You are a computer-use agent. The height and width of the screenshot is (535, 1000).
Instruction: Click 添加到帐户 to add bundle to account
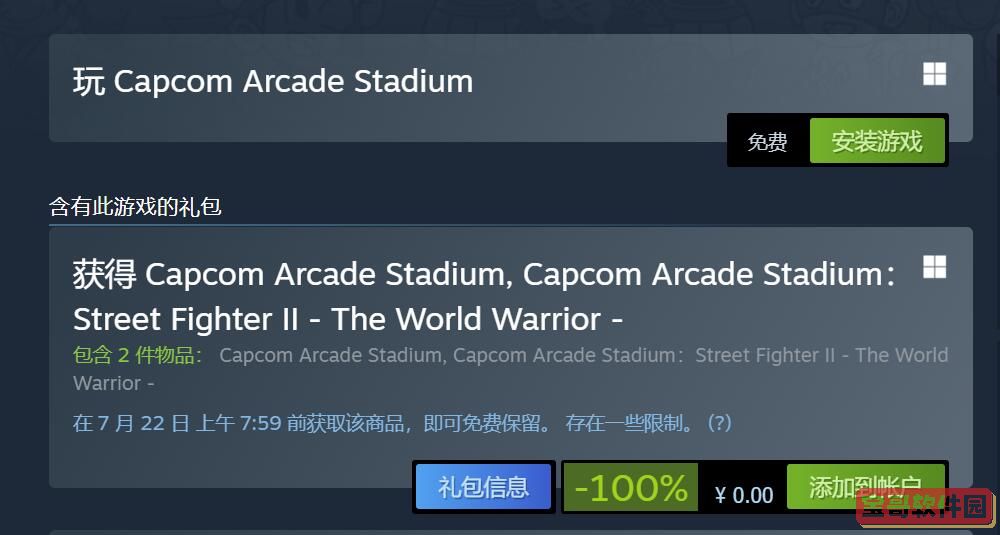tap(865, 487)
